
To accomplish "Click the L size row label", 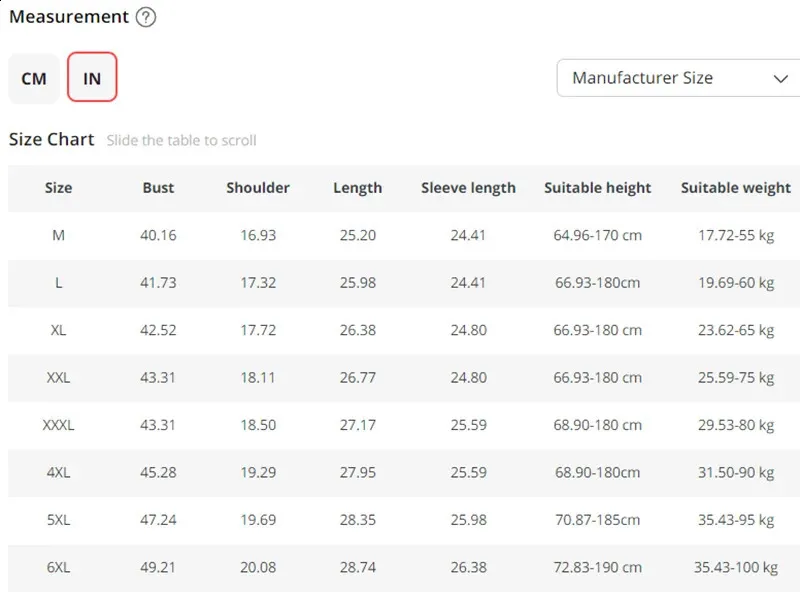I will point(59,283).
